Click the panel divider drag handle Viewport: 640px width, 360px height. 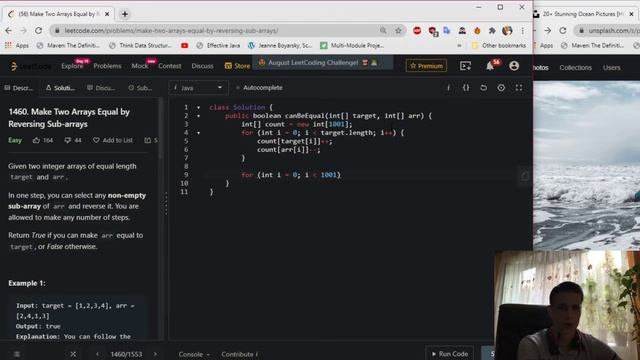point(166,204)
